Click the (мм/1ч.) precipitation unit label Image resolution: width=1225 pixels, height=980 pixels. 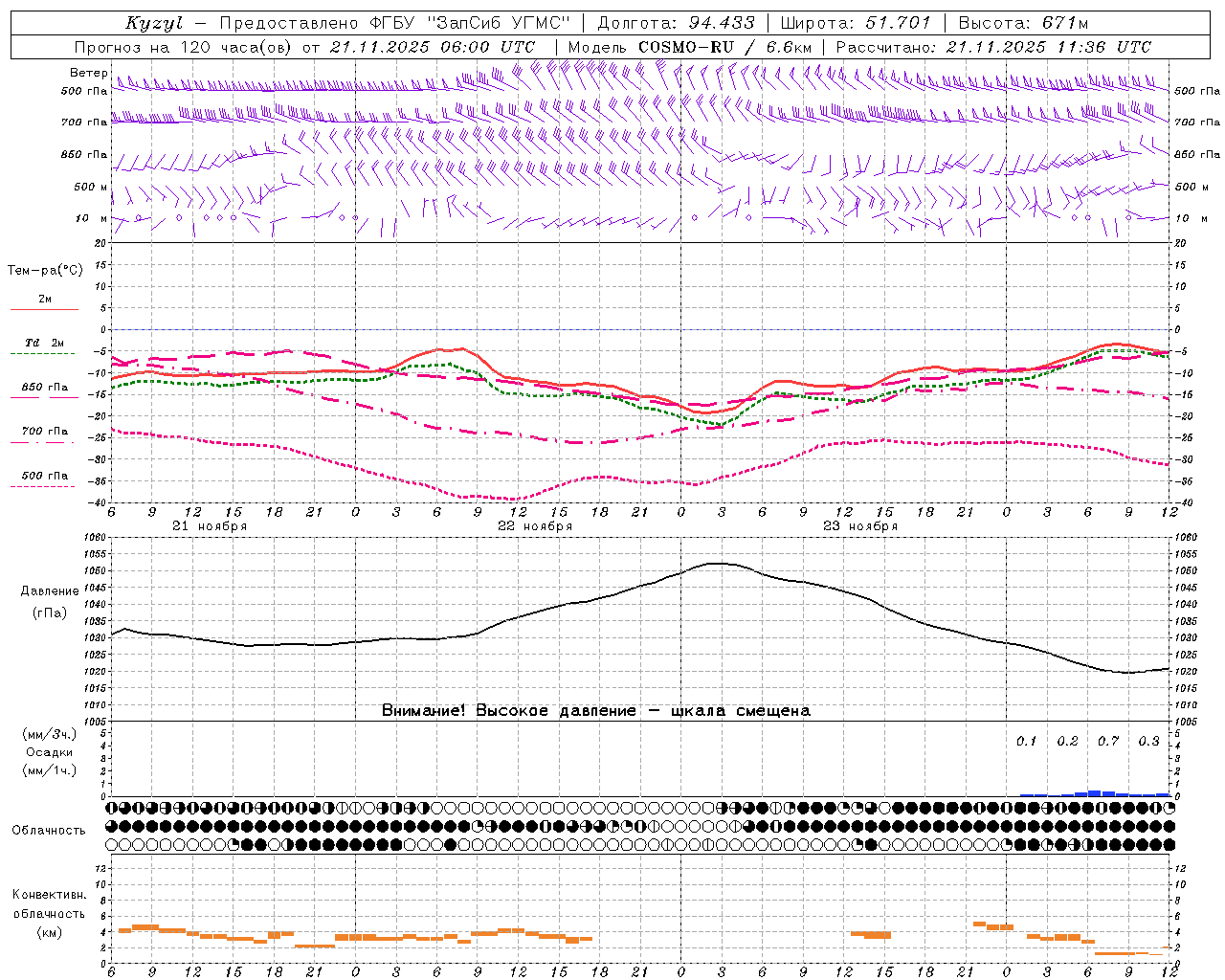coord(49,770)
